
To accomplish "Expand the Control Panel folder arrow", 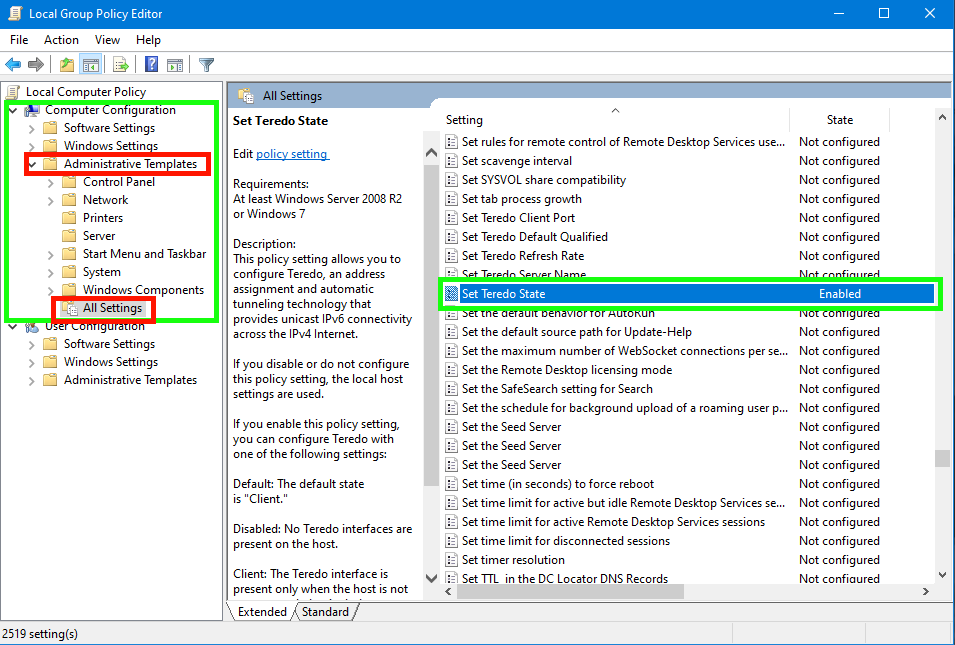I will tap(51, 182).
